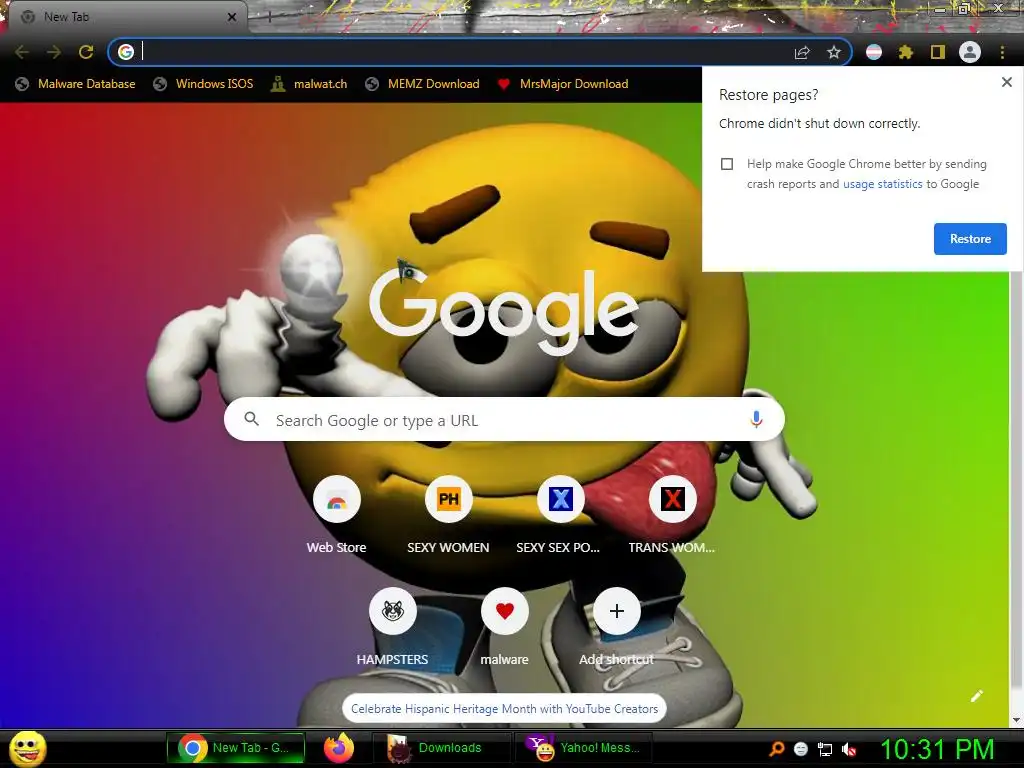Image resolution: width=1024 pixels, height=768 pixels.
Task: Reload the page with the refresh icon
Action: tap(86, 52)
